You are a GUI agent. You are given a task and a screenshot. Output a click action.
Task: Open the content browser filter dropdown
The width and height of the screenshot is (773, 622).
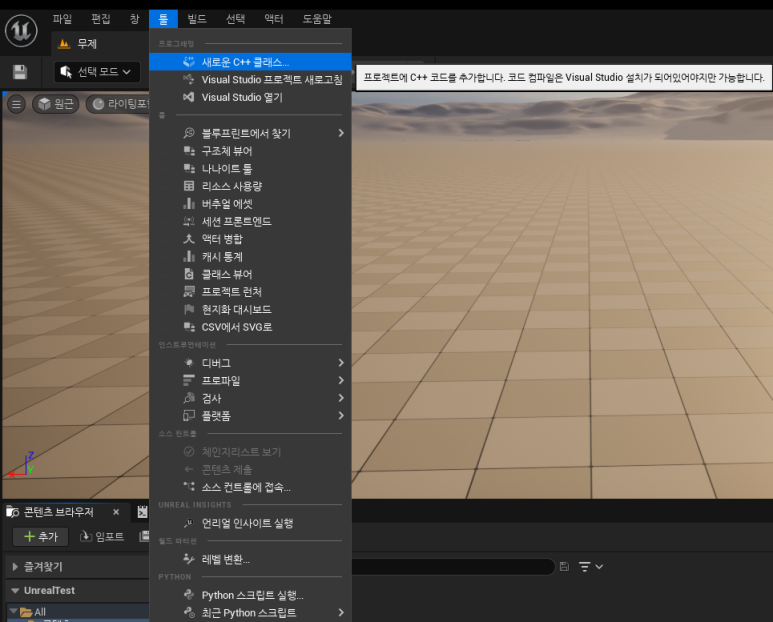point(591,567)
